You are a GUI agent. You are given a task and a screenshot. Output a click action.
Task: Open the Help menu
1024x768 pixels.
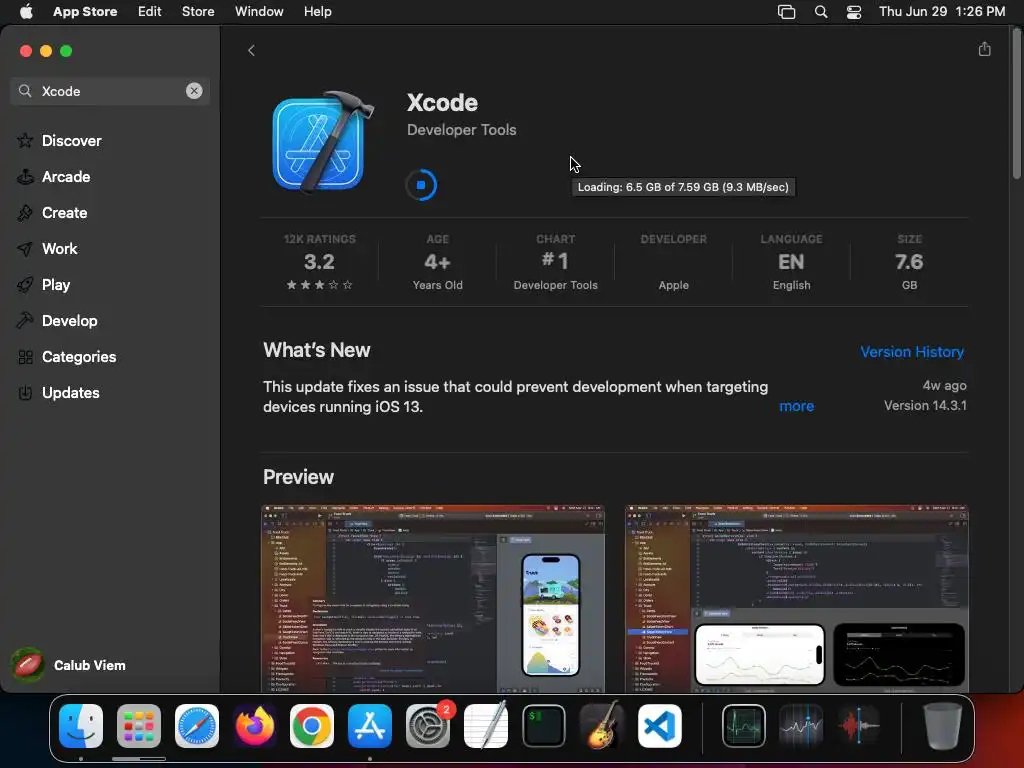[317, 12]
